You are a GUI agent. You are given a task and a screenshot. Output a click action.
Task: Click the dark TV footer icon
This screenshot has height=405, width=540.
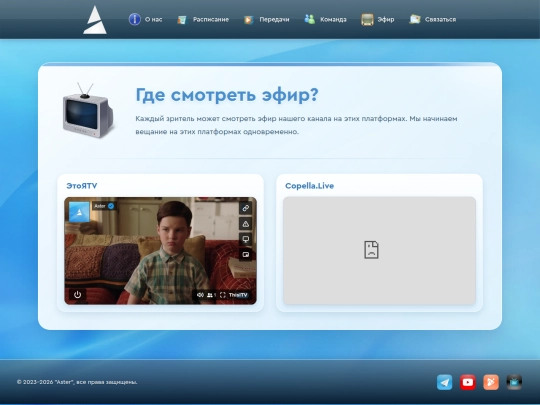[x=514, y=382]
